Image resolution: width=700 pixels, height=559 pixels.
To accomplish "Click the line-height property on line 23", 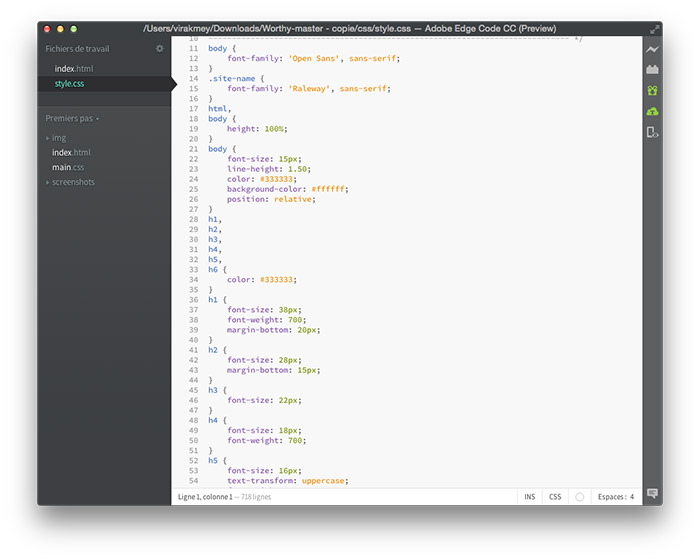I will pyautogui.click(x=253, y=169).
